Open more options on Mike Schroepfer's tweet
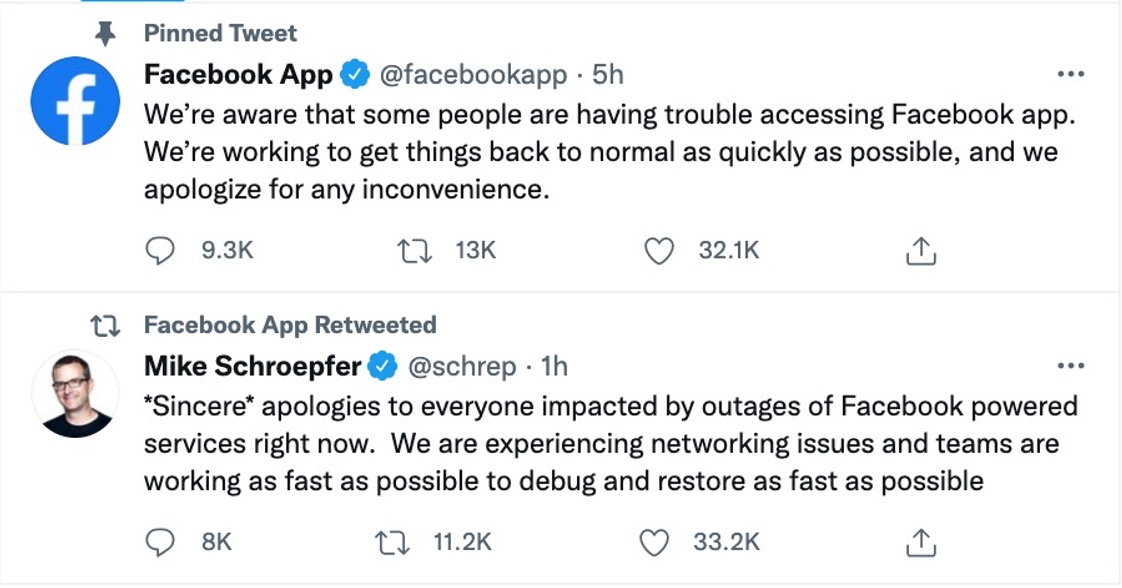1122x588 pixels. 1071,366
